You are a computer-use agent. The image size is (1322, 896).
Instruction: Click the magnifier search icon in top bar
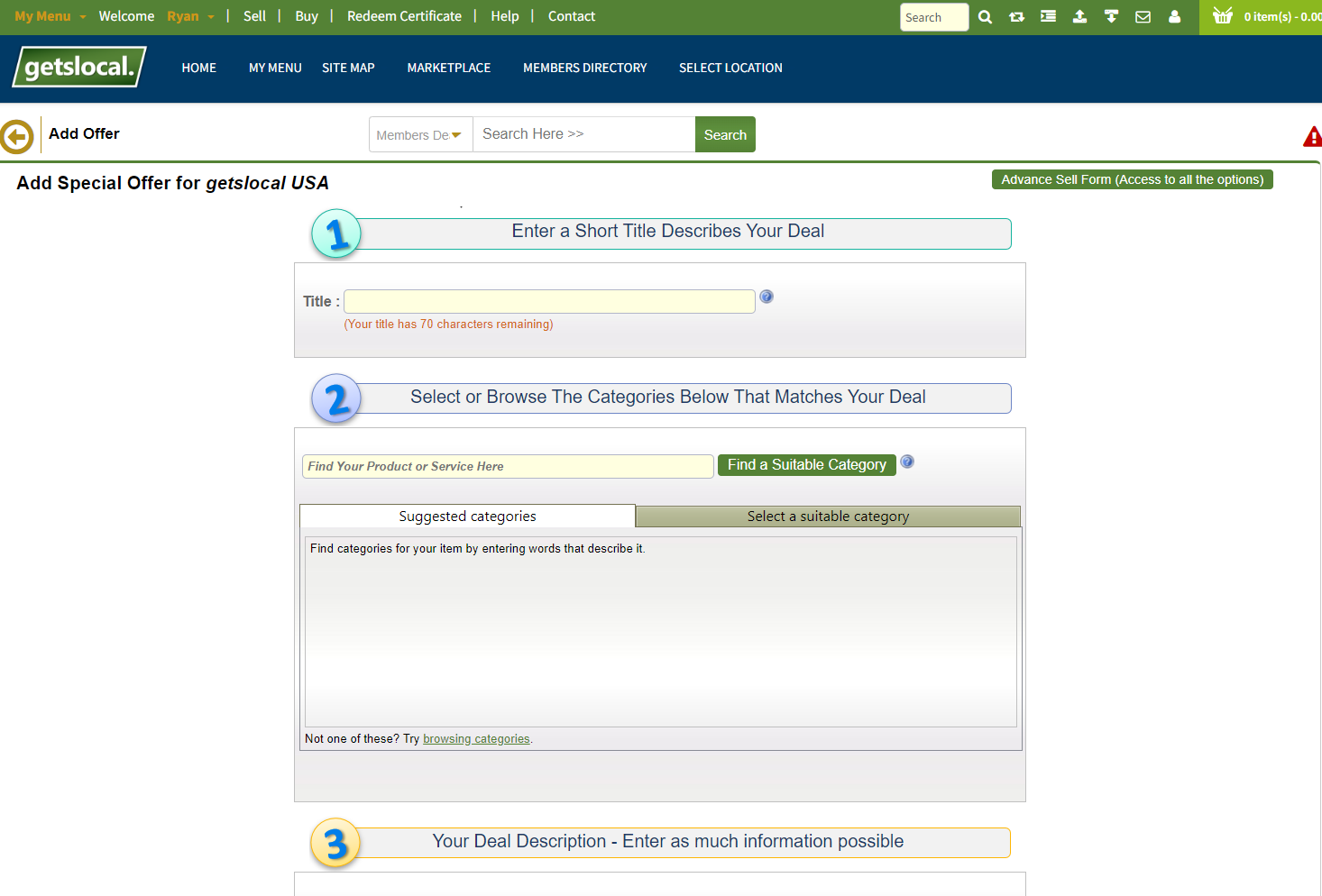coord(985,17)
